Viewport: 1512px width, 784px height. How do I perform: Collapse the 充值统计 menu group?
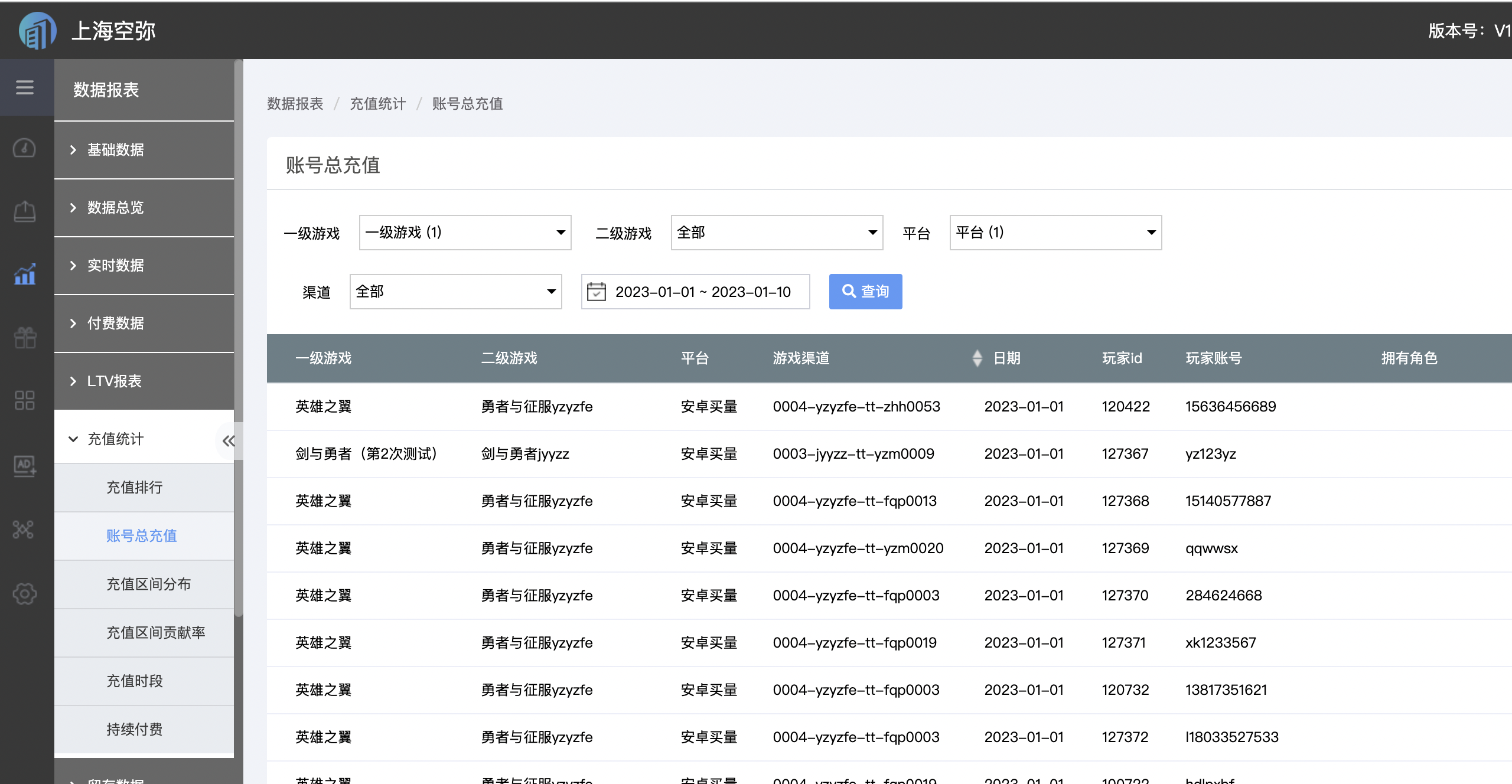[x=144, y=439]
